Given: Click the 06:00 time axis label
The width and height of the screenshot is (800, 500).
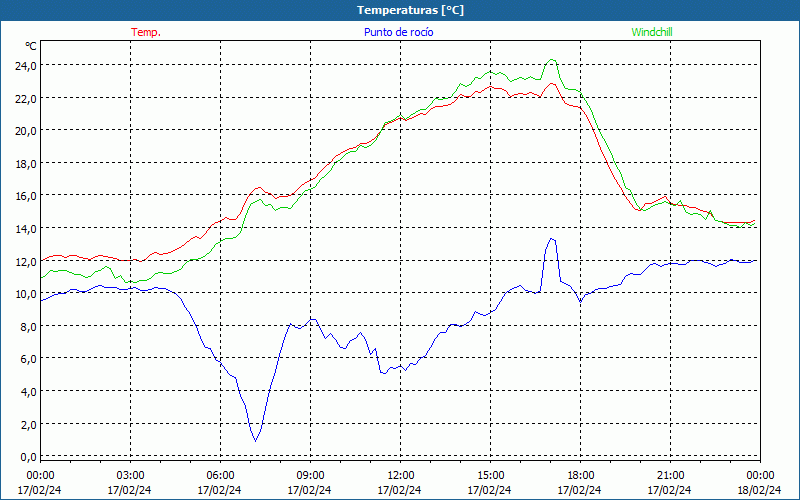Looking at the screenshot, I should [x=220, y=476].
